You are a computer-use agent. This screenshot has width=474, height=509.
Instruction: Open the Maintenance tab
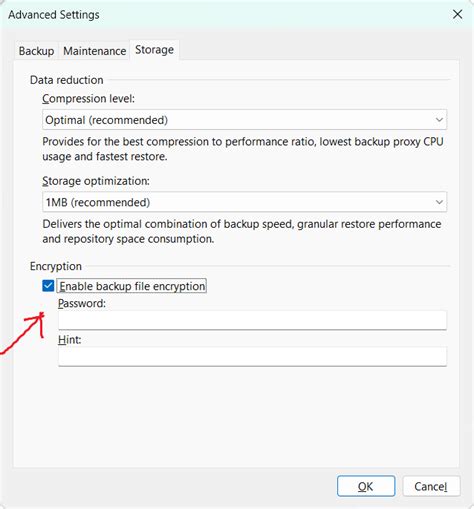[x=95, y=51]
